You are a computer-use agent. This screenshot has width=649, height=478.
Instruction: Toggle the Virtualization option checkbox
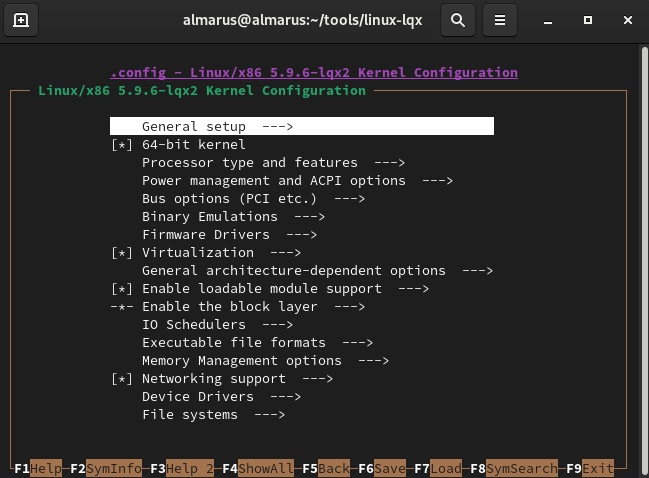(122, 253)
